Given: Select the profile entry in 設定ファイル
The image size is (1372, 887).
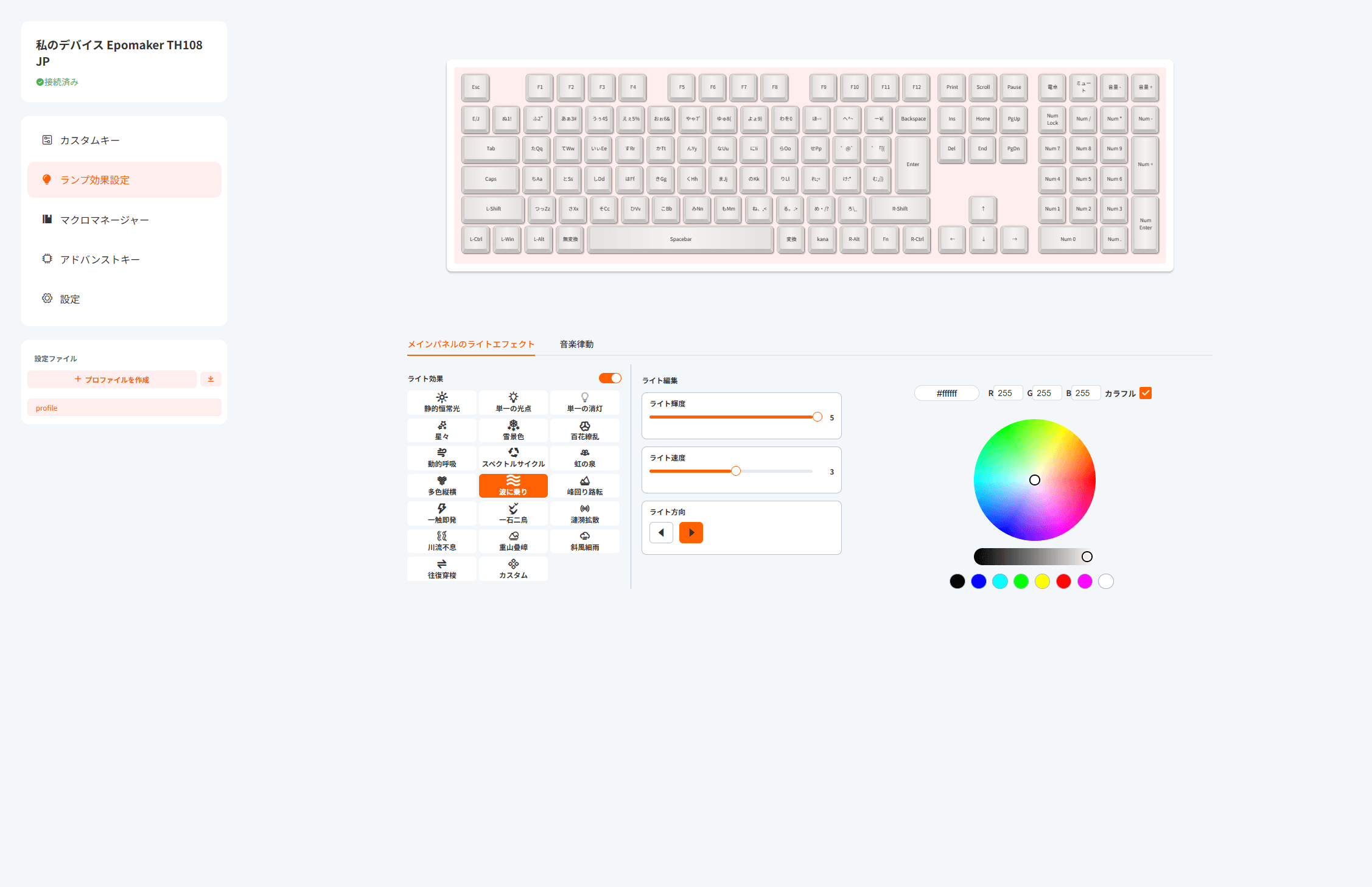Looking at the screenshot, I should pyautogui.click(x=124, y=408).
